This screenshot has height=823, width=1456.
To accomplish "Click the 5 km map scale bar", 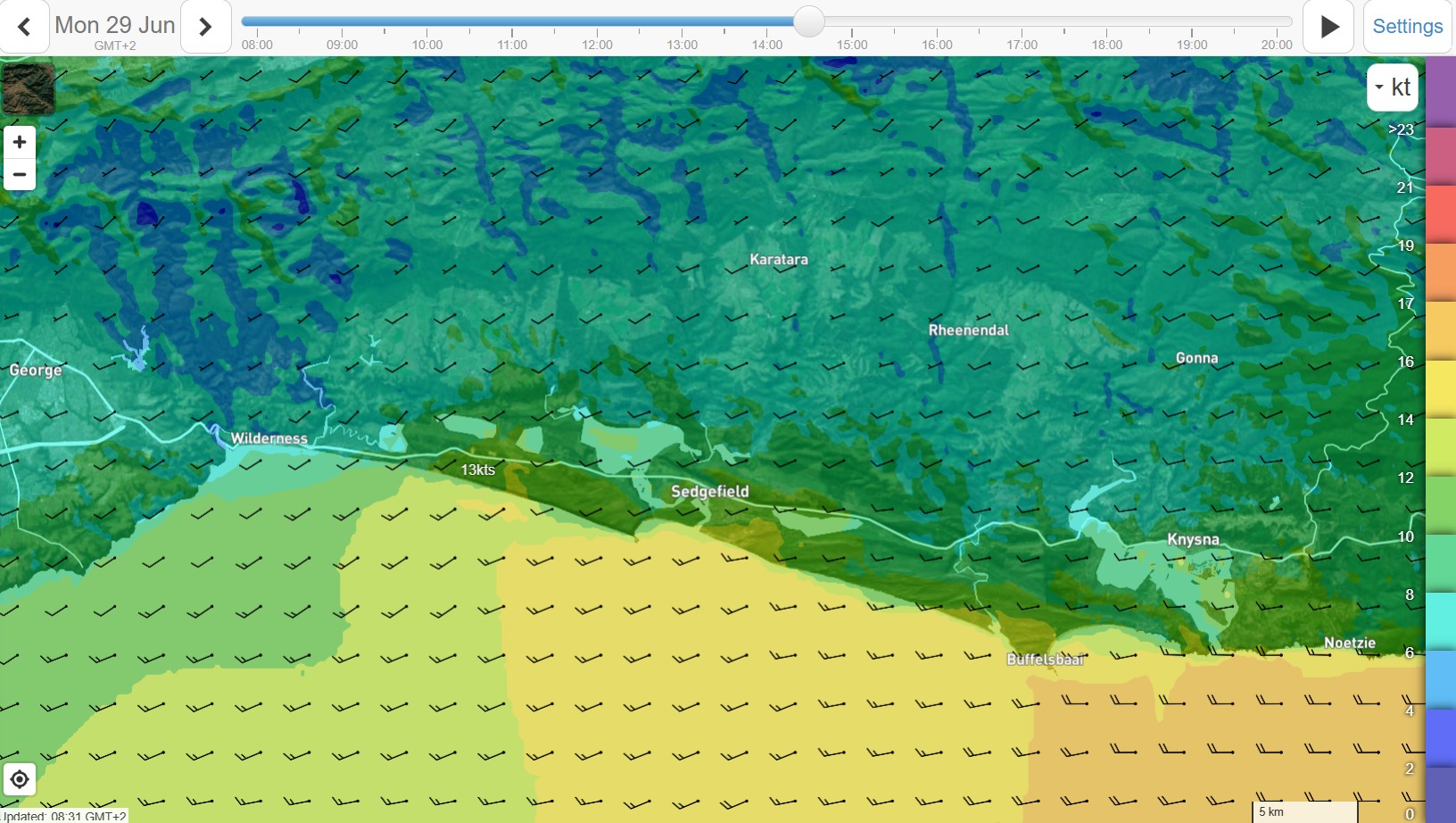I will pyautogui.click(x=1306, y=811).
